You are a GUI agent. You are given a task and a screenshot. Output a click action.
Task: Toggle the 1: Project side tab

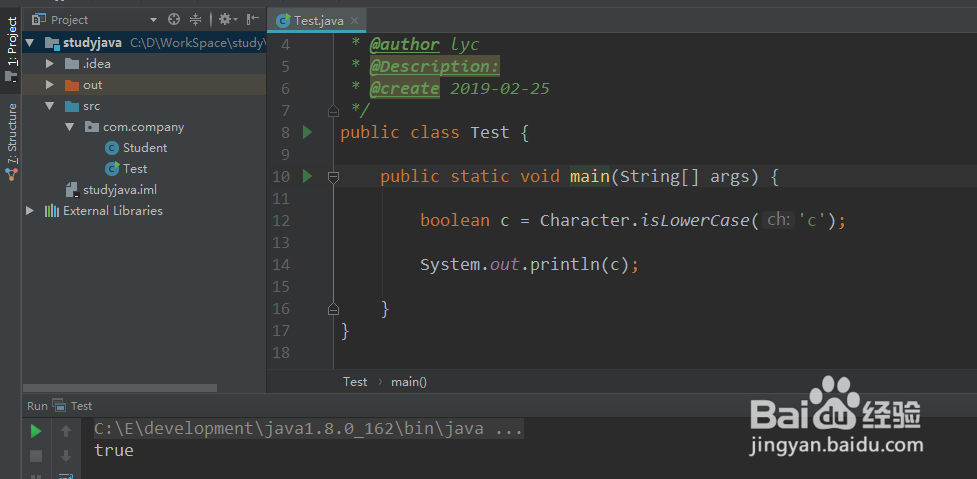pos(12,50)
